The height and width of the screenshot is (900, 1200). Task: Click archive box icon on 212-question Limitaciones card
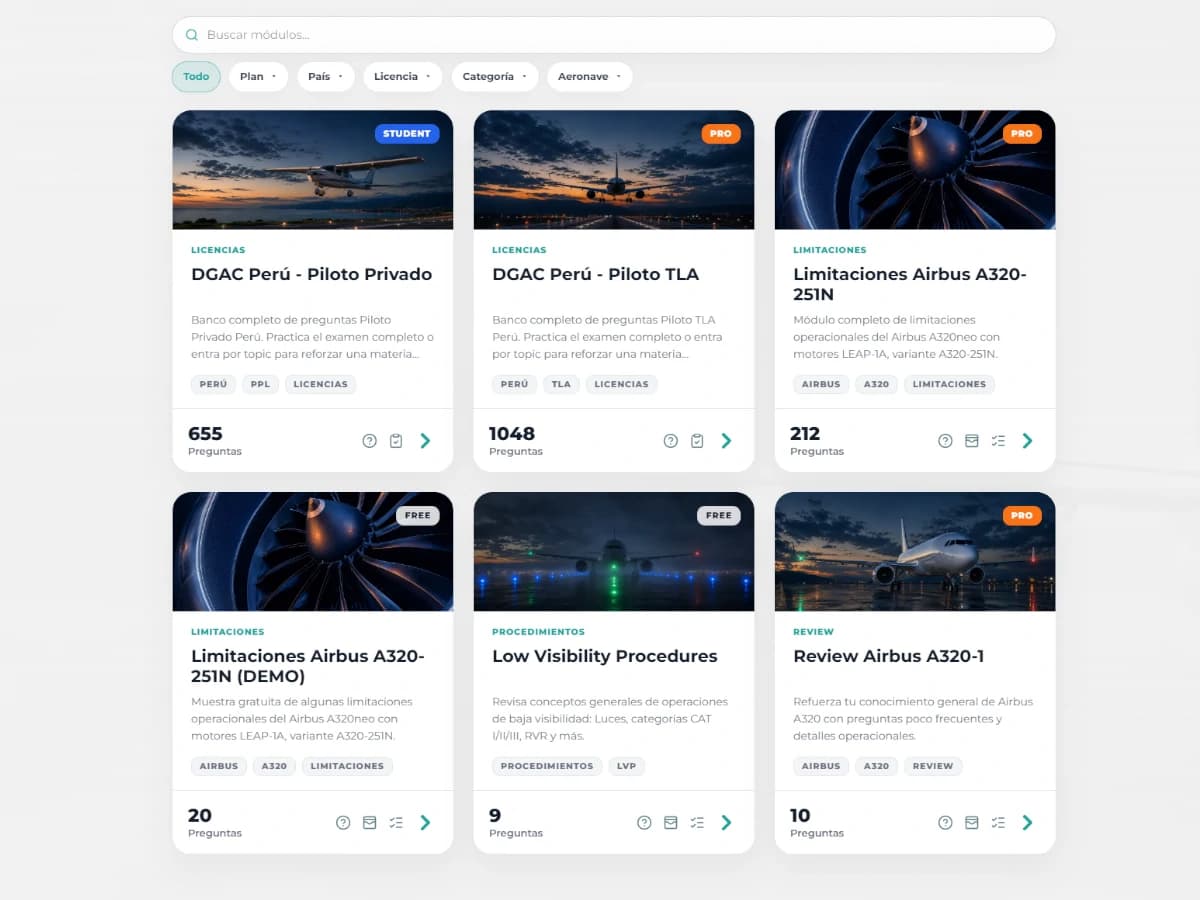pos(971,441)
